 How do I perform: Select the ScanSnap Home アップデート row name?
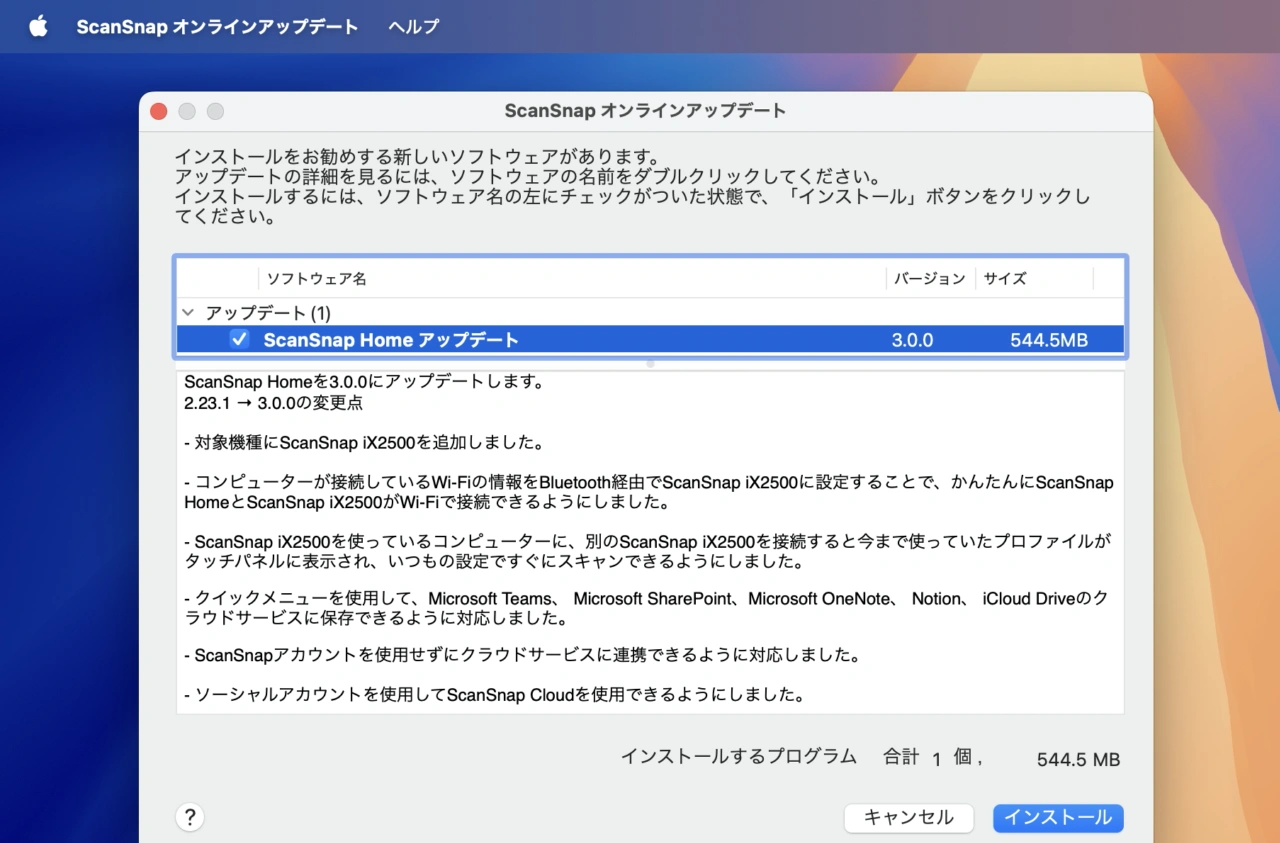click(x=391, y=340)
